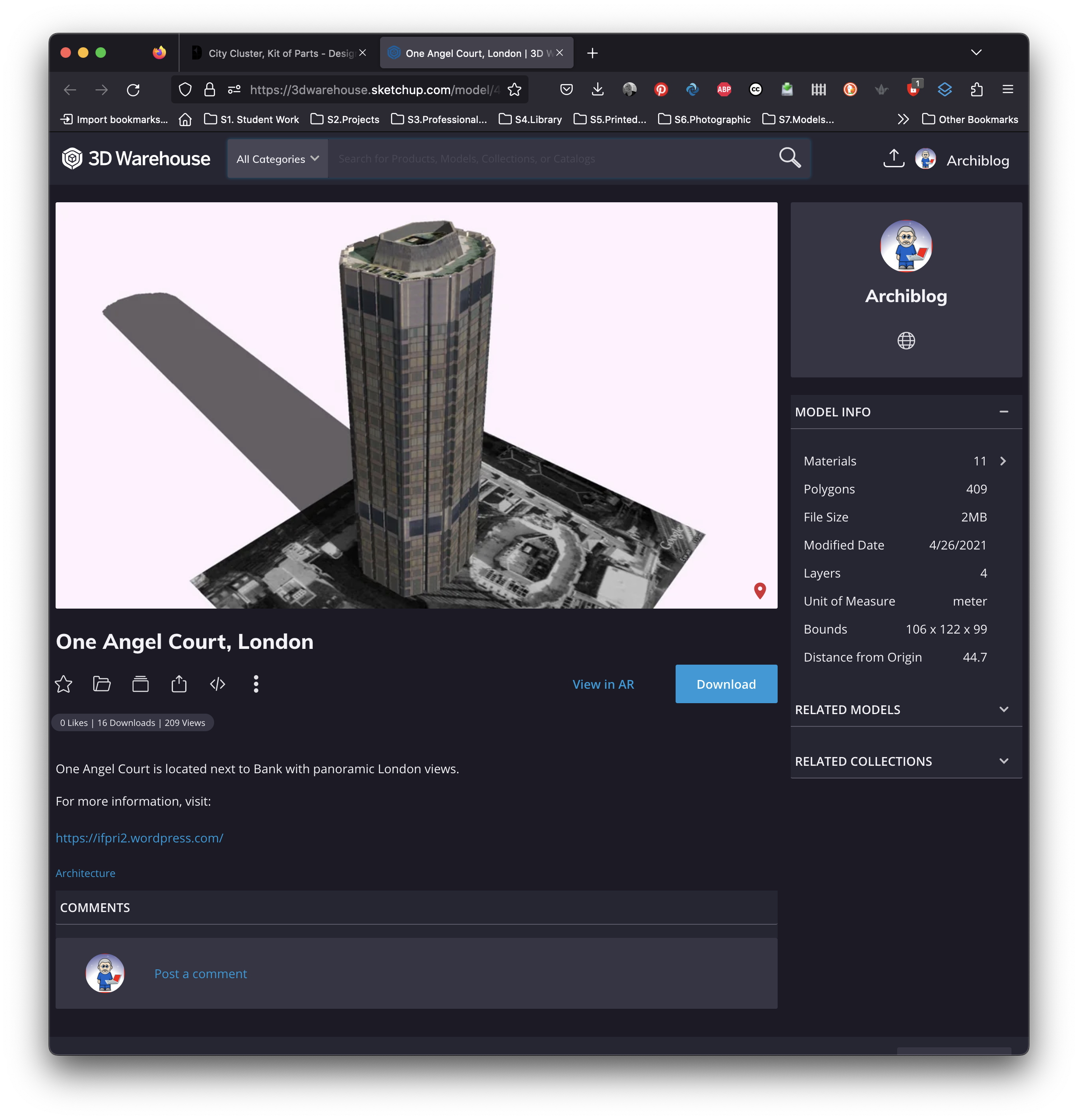Viewport: 1078px width, 1120px height.
Task: Open the Firefox hamburger menu
Action: click(x=1008, y=89)
